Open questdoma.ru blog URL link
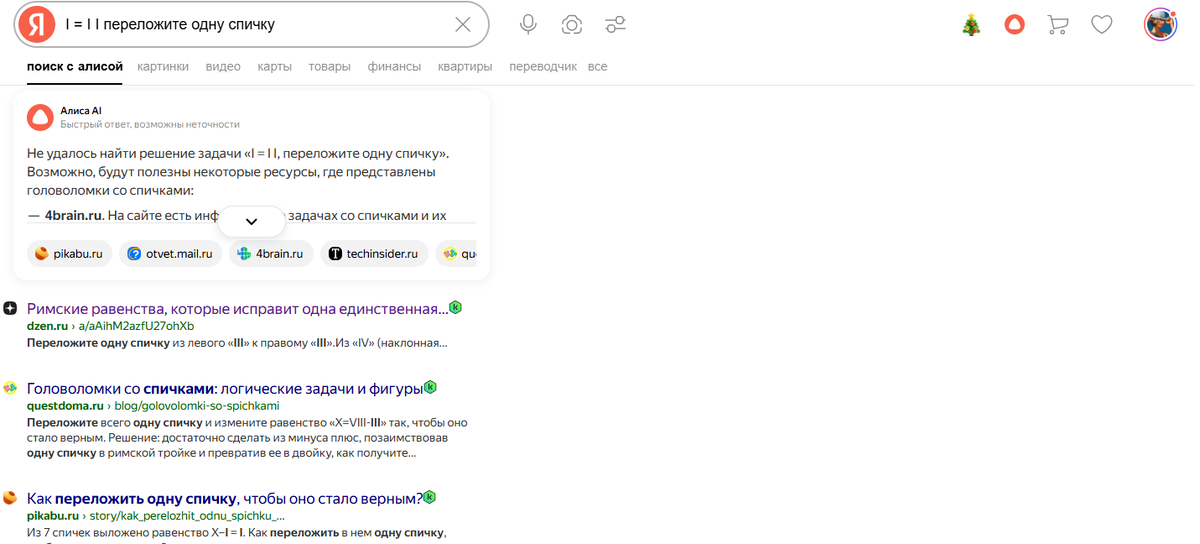 point(153,406)
